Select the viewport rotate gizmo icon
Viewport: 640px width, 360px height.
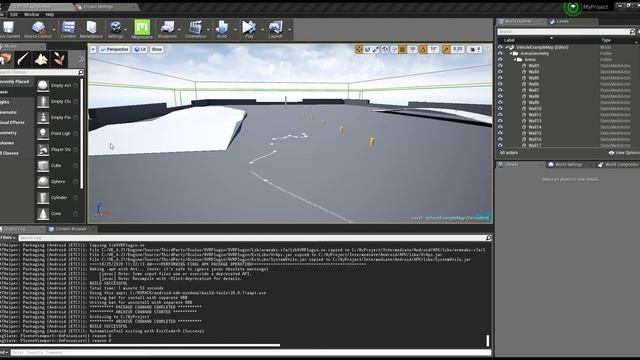tap(367, 49)
